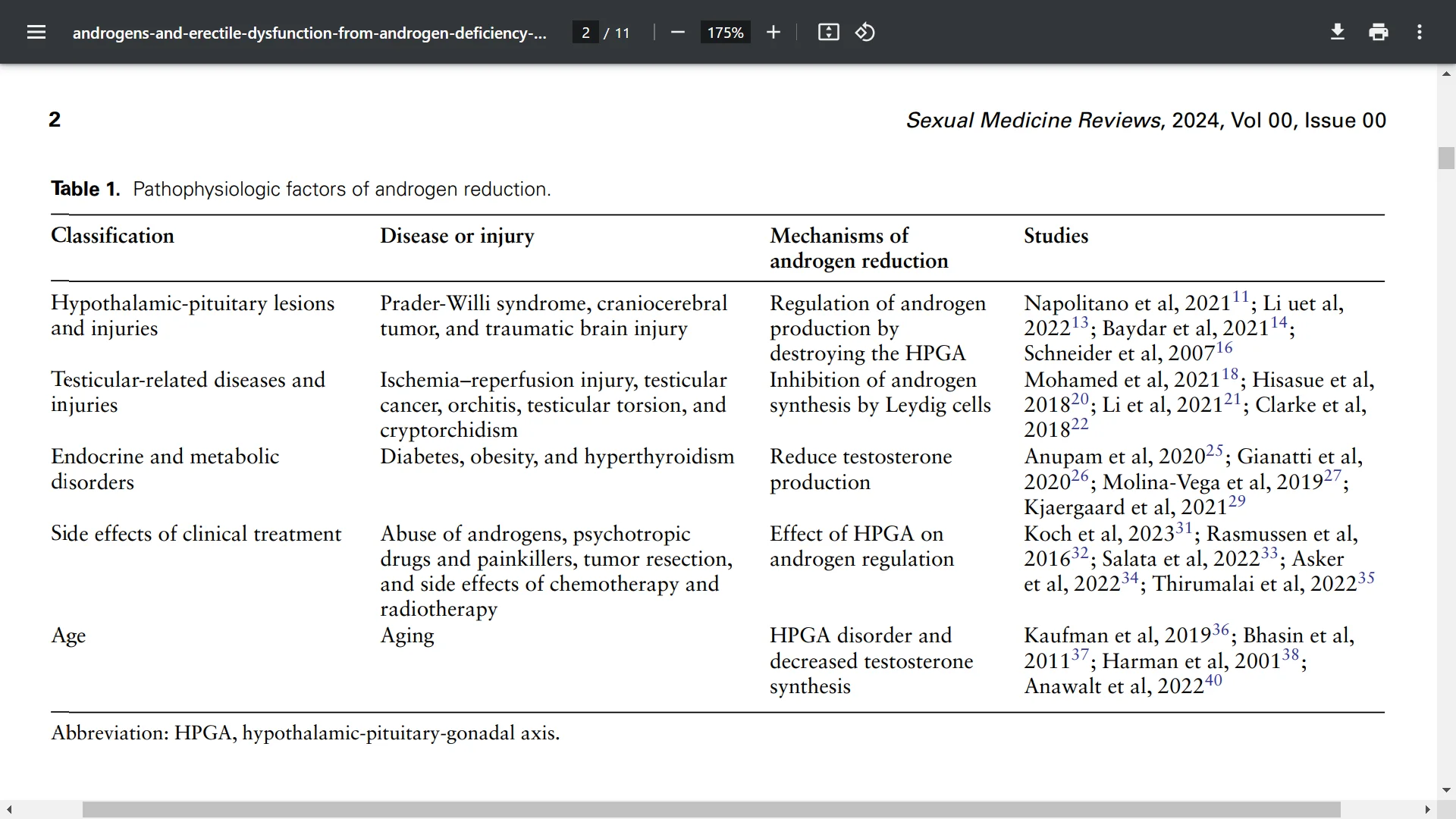Open reference 27 after Molina-Vega et al, 2019
This screenshot has width=1456, height=819.
[x=1332, y=476]
